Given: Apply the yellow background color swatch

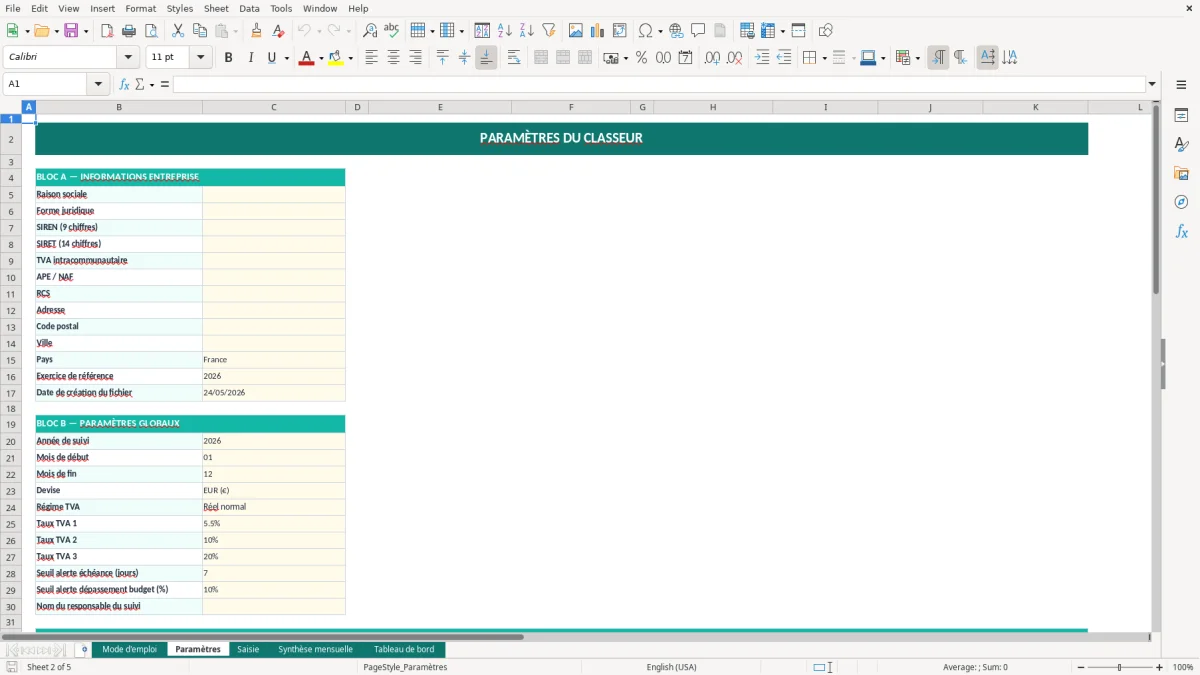Looking at the screenshot, I should [x=336, y=58].
